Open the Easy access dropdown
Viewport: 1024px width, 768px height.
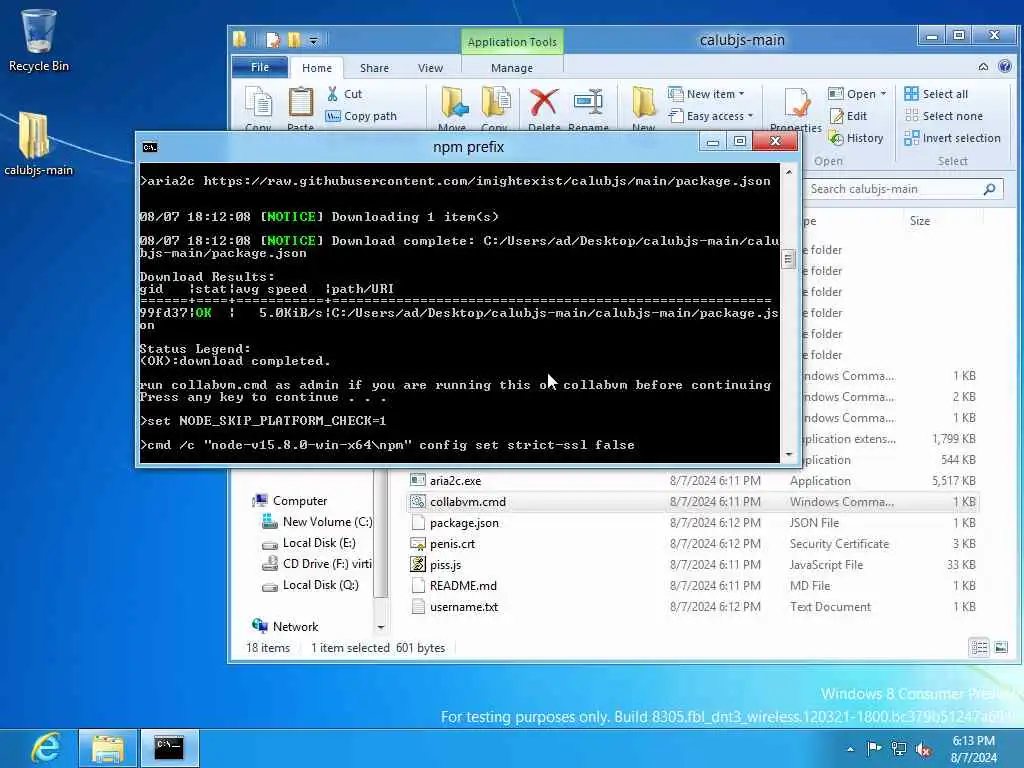point(711,116)
